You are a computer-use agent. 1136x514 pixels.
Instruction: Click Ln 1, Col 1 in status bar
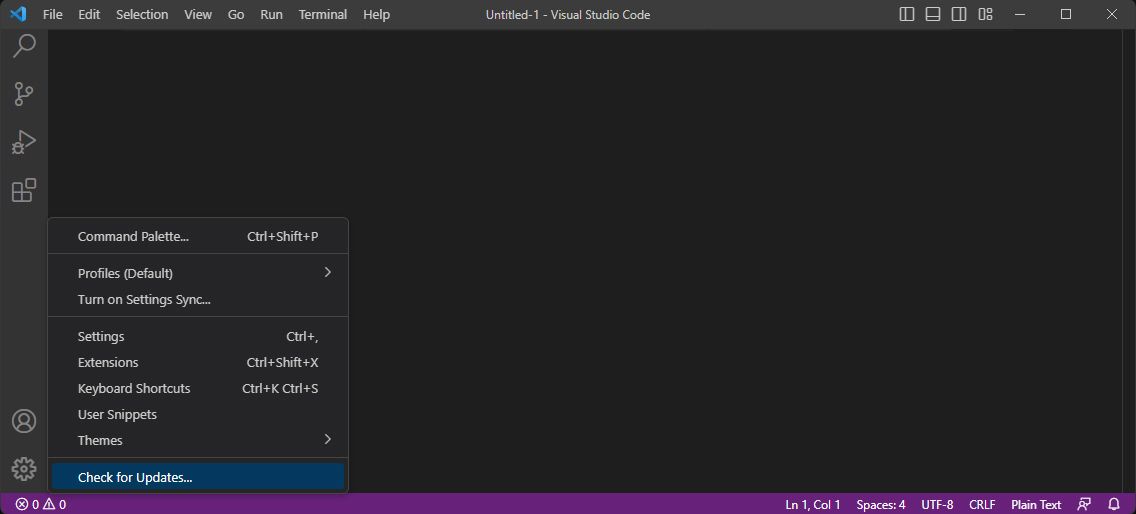(813, 505)
